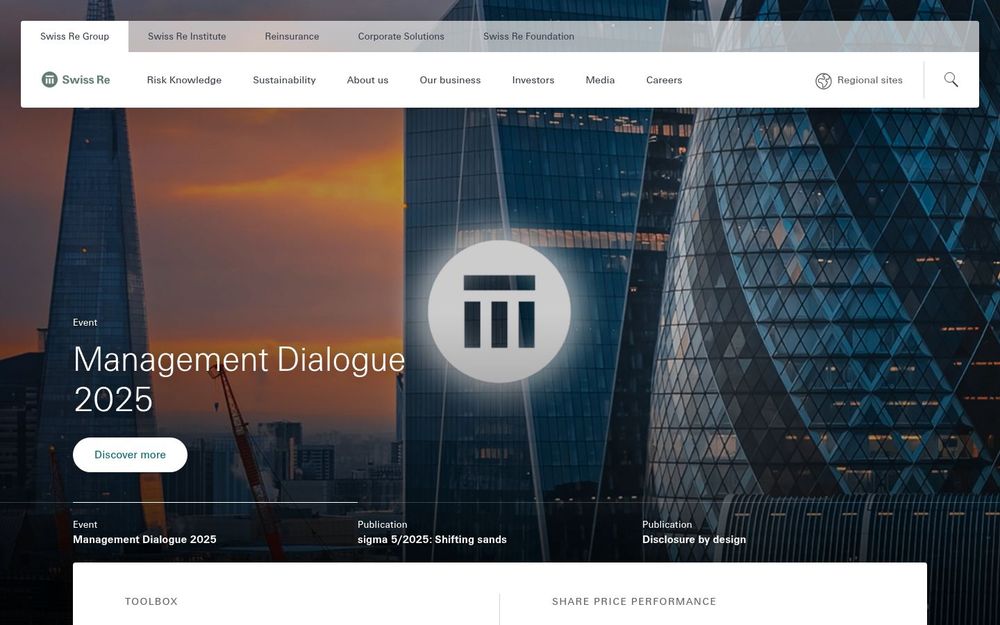Open the Our business menu

[449, 78]
